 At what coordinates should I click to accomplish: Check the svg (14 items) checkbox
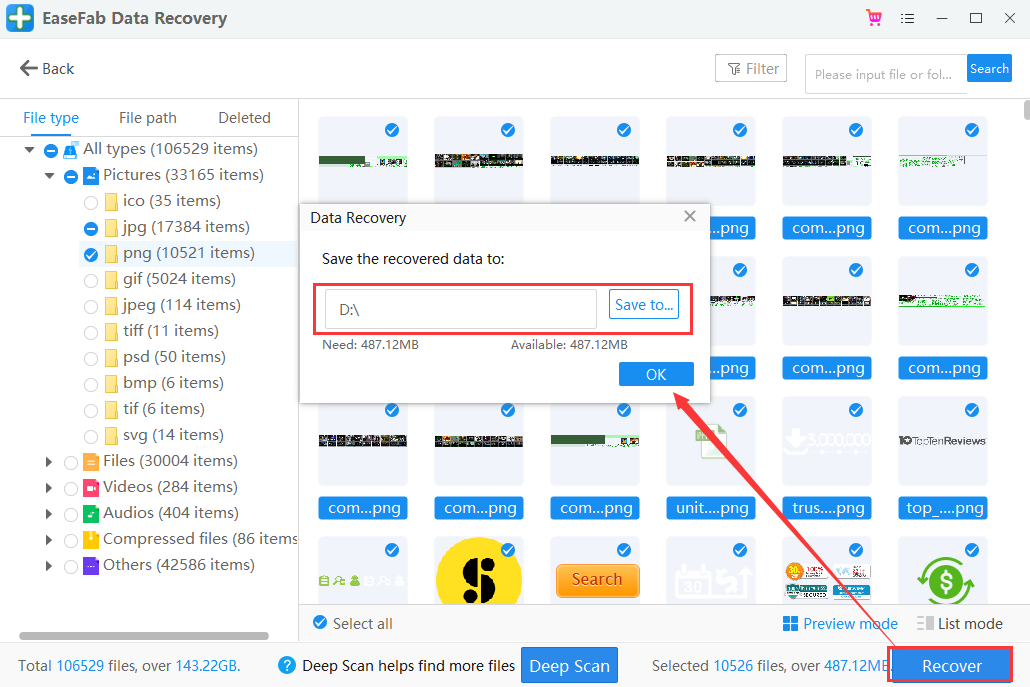(x=91, y=436)
